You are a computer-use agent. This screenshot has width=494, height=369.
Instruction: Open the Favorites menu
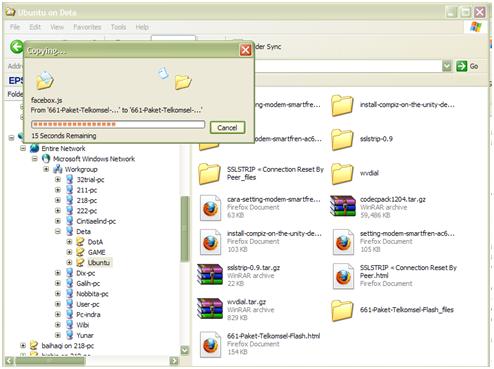pos(87,27)
